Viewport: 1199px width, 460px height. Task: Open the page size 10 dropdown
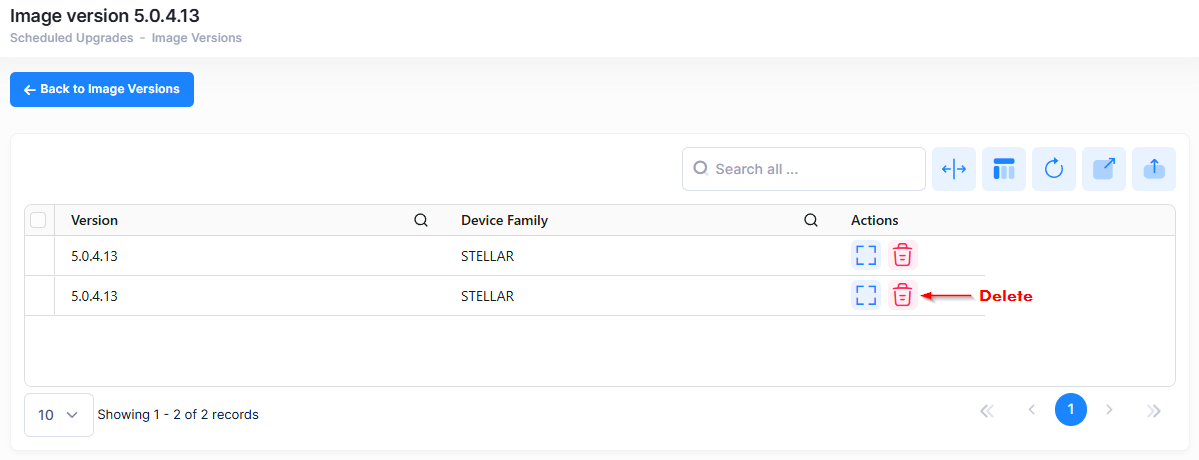point(58,415)
